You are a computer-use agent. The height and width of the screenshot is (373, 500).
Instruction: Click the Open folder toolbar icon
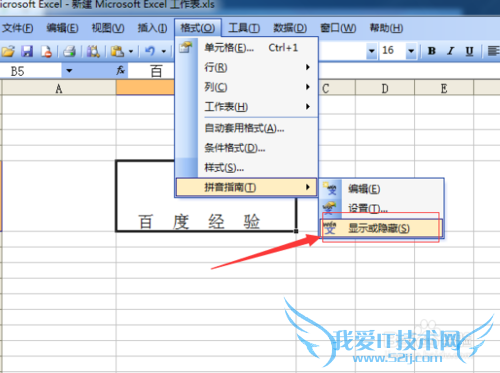pyautogui.click(x=8, y=51)
